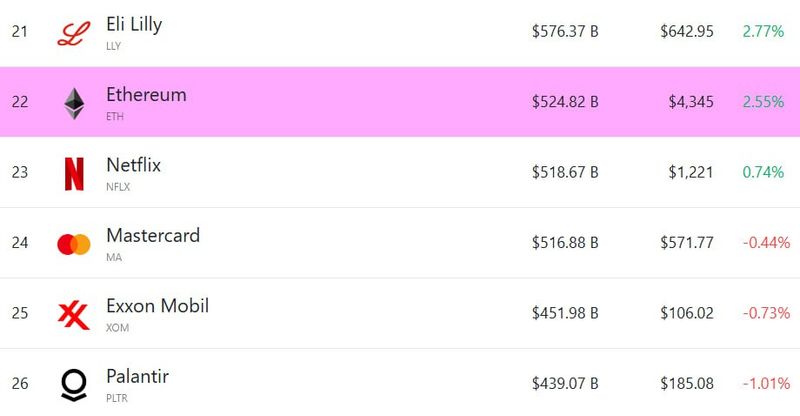Select rank 25 row number

point(20,313)
